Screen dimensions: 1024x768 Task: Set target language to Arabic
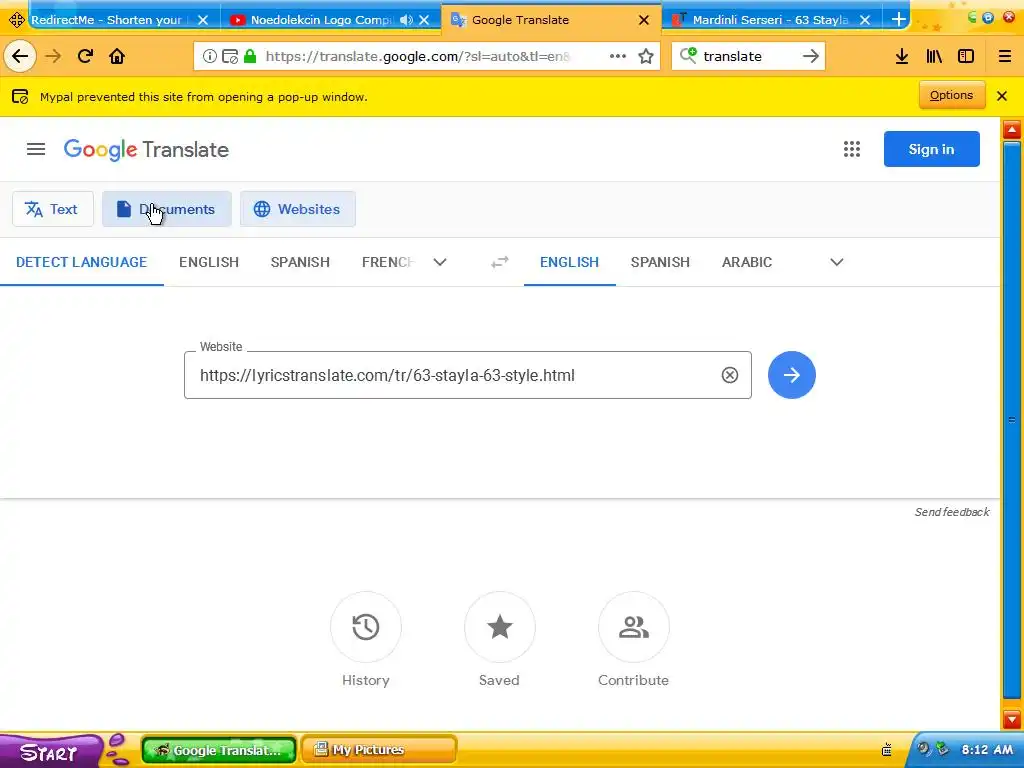tap(747, 262)
